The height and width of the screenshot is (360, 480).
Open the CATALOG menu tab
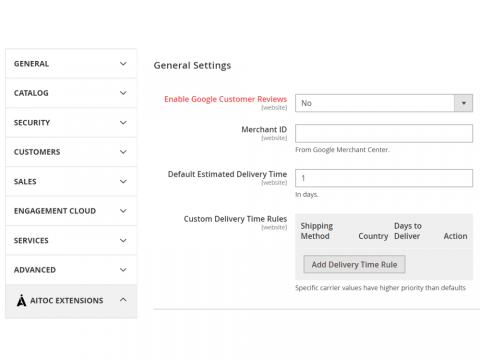coord(71,93)
